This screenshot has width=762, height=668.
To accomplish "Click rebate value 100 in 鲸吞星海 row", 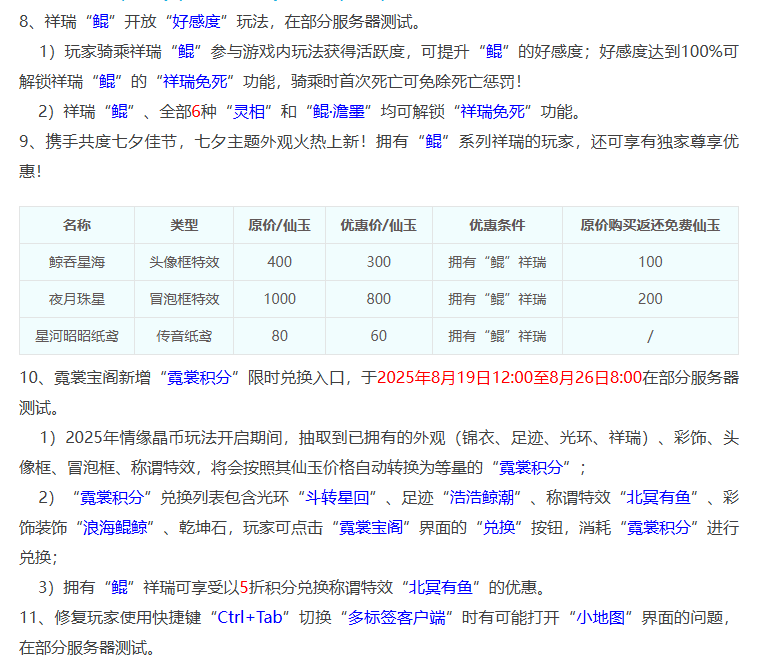I will [x=650, y=262].
